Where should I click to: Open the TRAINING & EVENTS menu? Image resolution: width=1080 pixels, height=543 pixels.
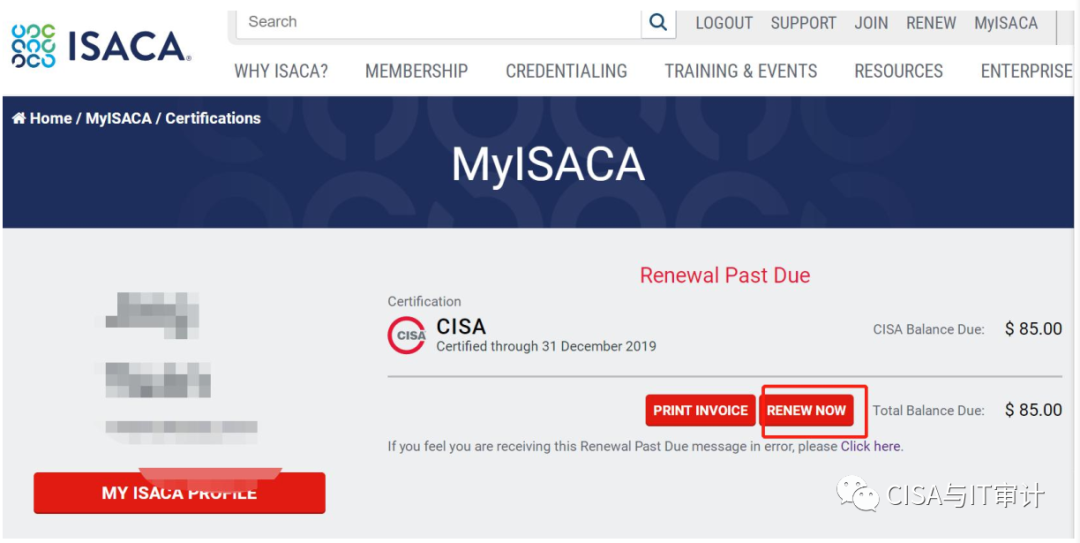click(x=741, y=71)
